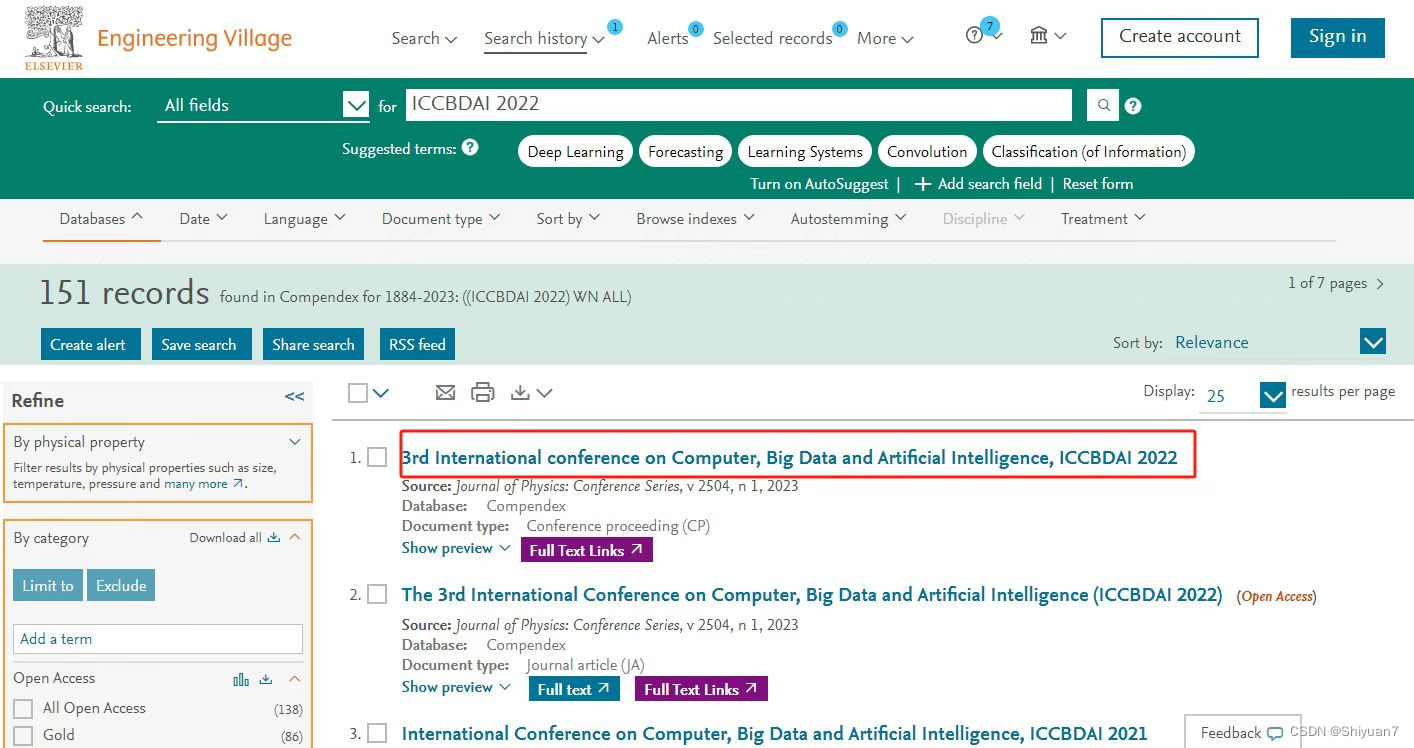
Task: Open Language filter tab
Action: [304, 219]
